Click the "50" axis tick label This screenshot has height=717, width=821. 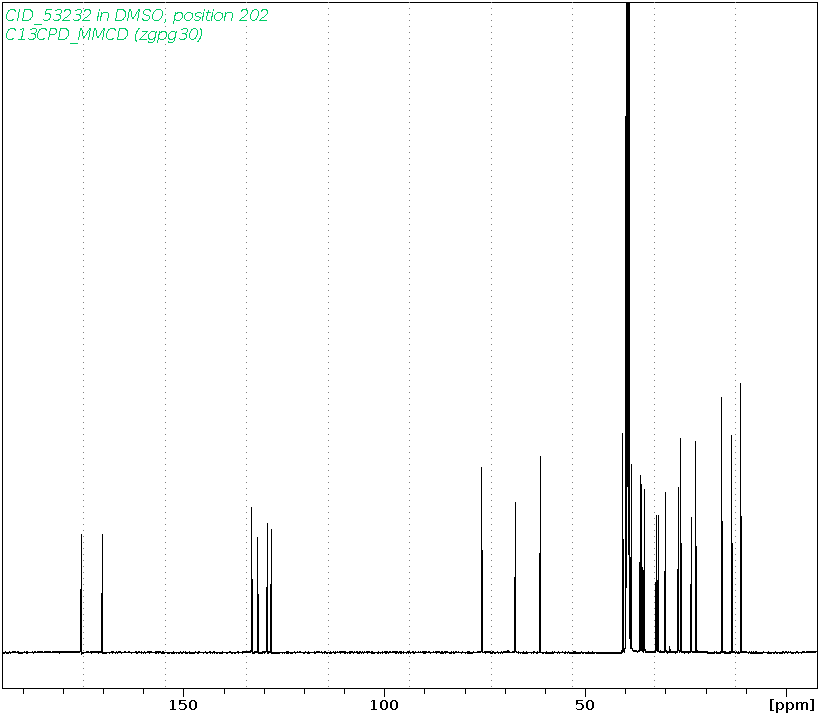point(585,705)
